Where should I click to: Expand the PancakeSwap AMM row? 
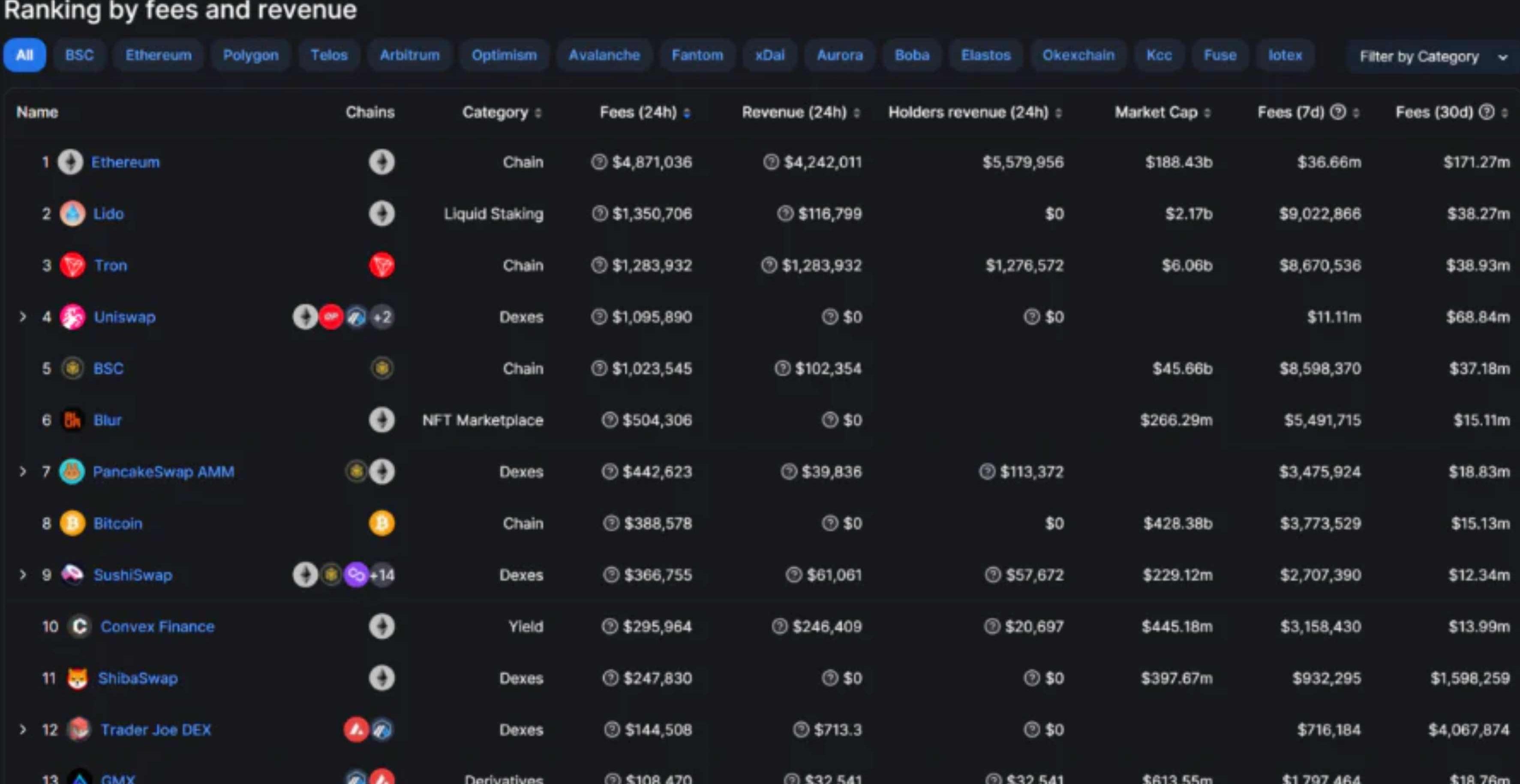click(22, 472)
